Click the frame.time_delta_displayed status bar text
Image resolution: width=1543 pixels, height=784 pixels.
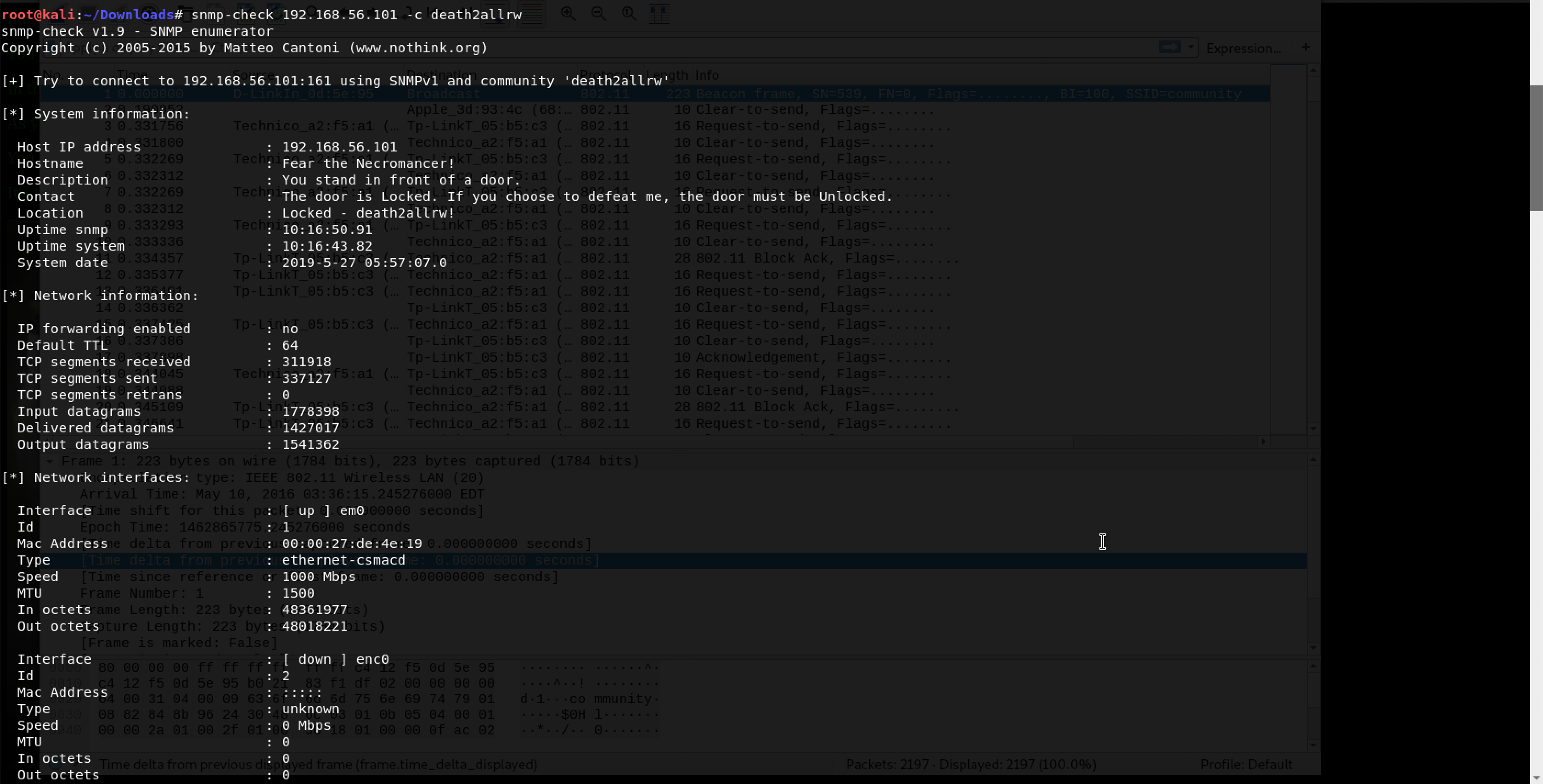pyautogui.click(x=318, y=765)
